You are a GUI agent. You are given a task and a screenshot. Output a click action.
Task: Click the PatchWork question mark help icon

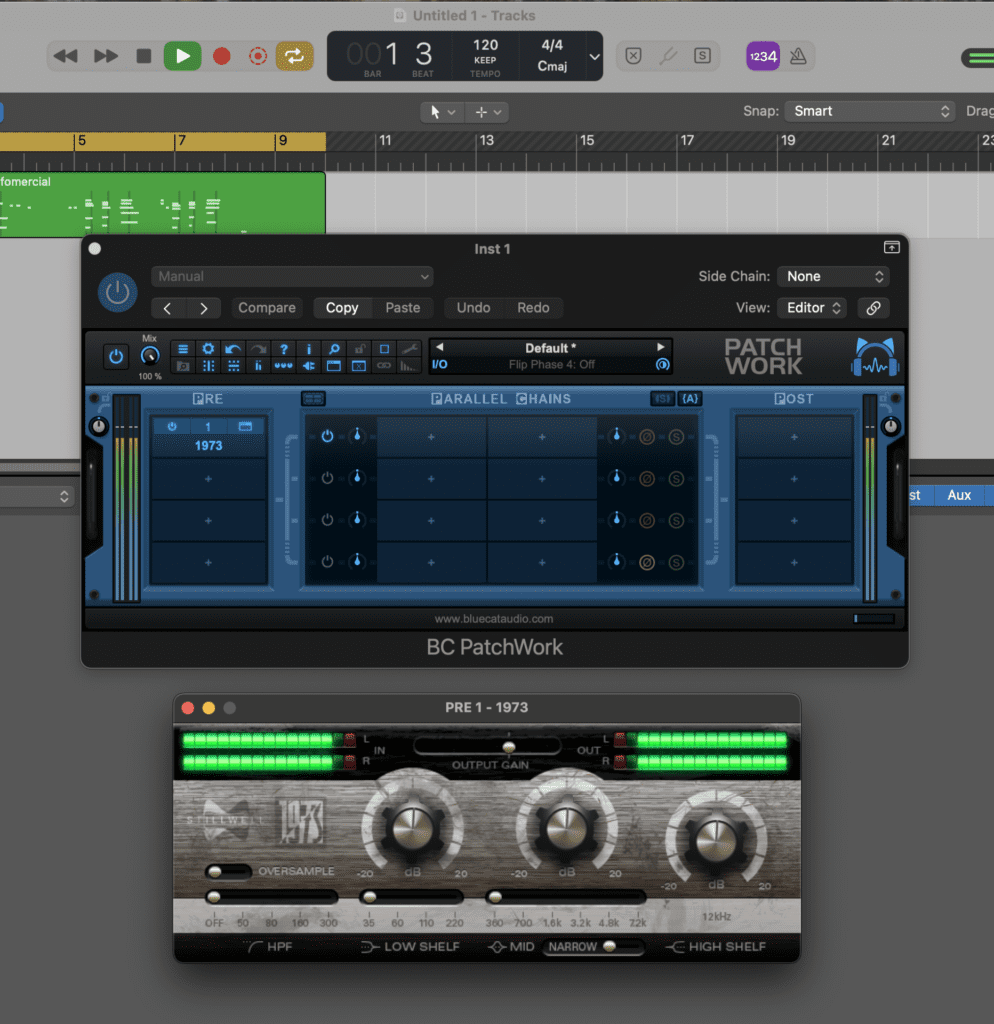click(x=283, y=349)
